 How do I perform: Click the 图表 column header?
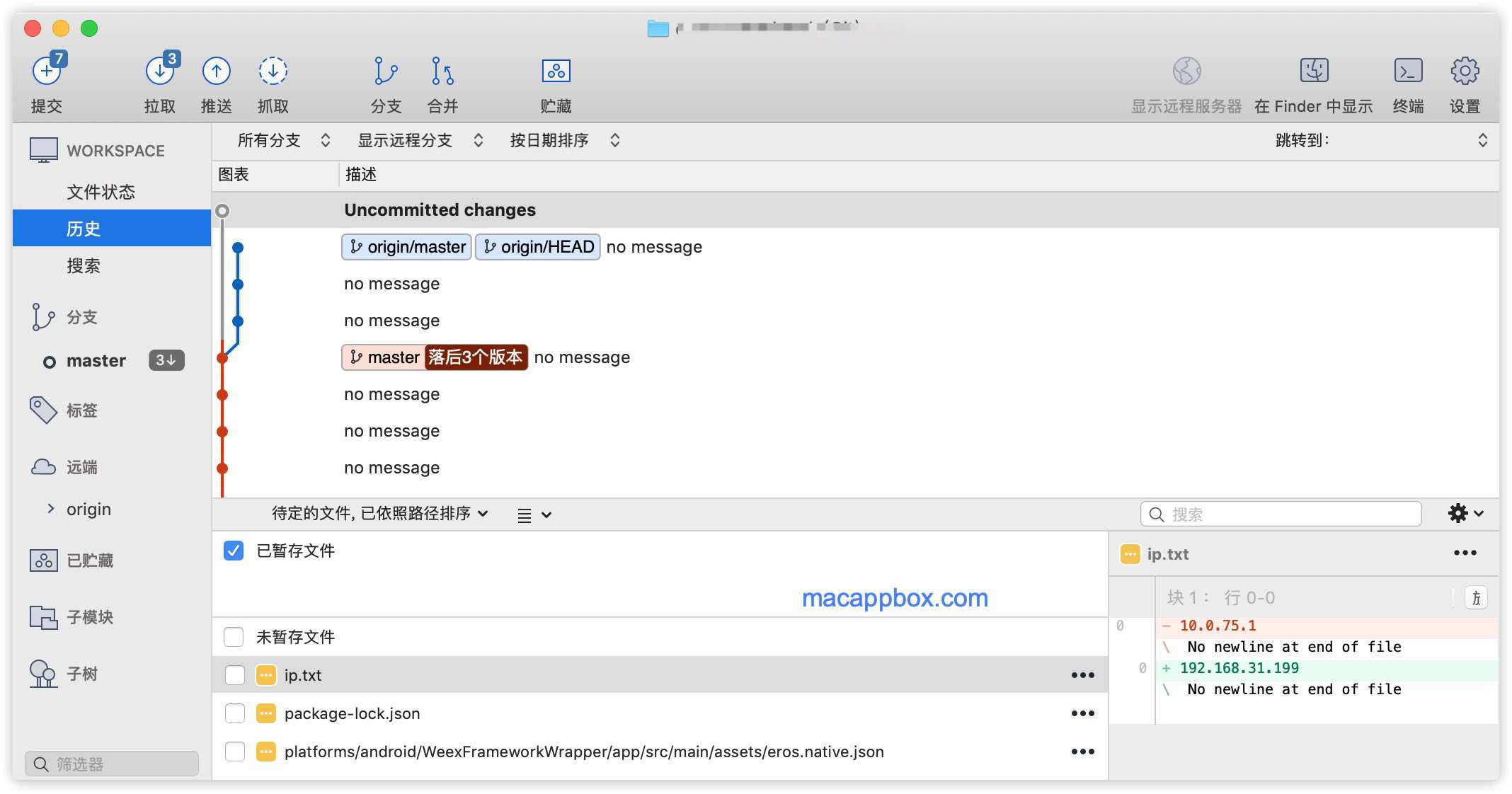[234, 175]
